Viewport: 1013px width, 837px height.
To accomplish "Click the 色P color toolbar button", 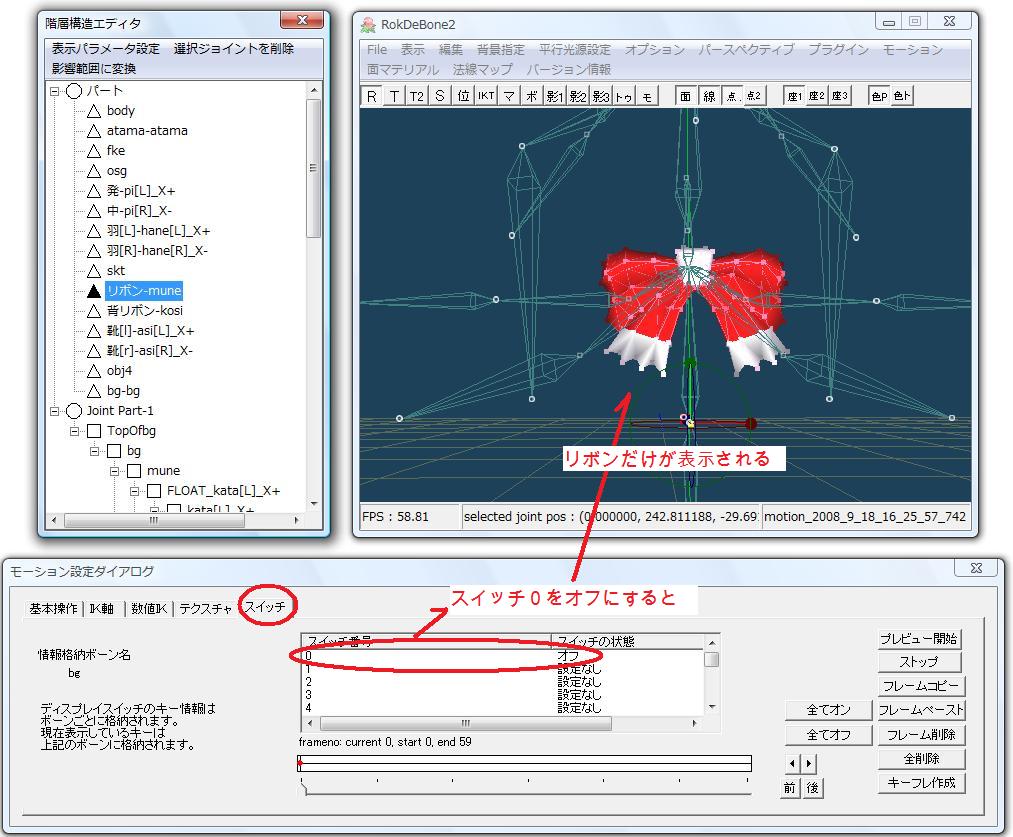I will pyautogui.click(x=878, y=96).
